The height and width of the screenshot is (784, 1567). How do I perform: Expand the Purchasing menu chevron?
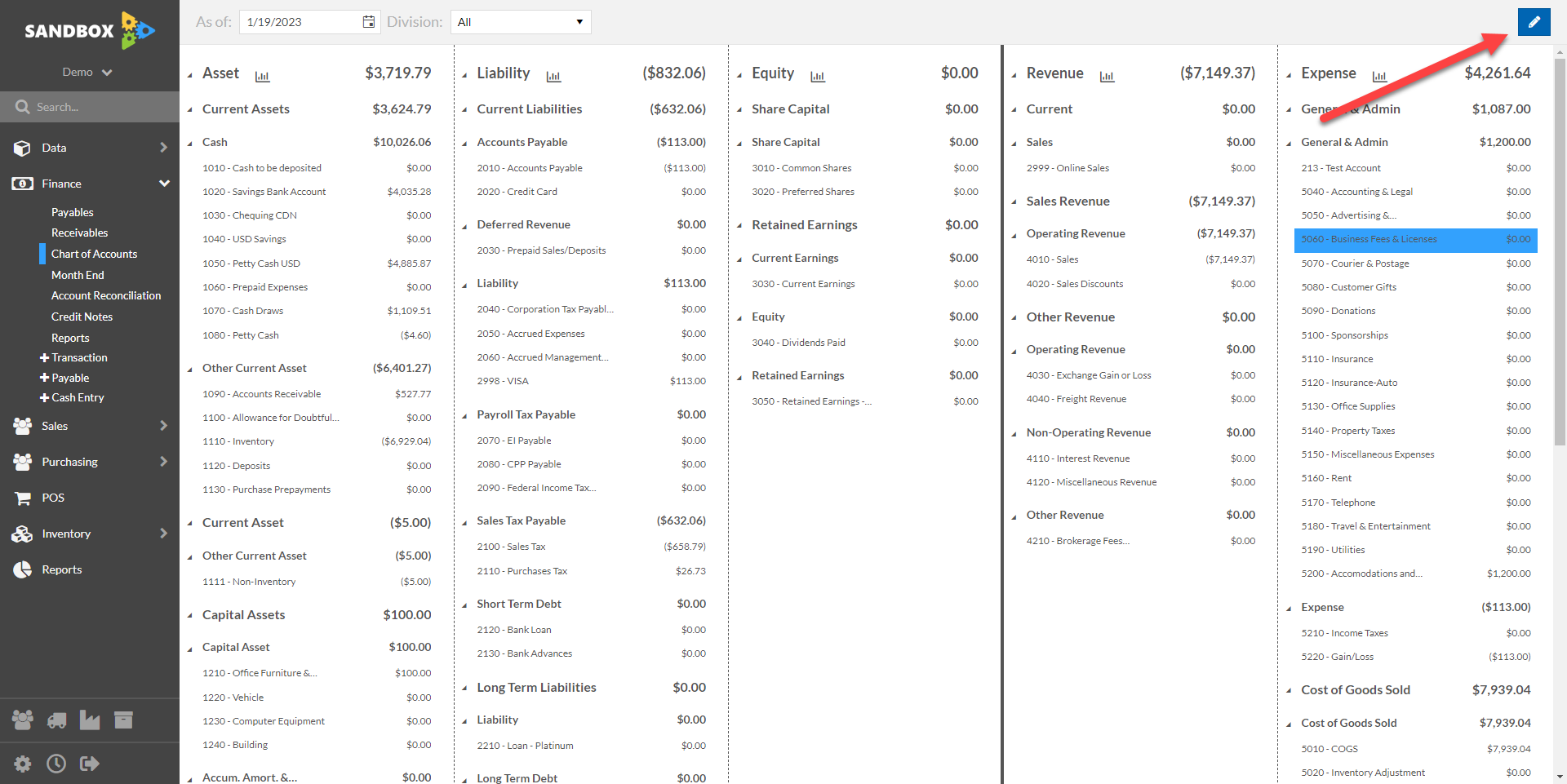pos(163,462)
